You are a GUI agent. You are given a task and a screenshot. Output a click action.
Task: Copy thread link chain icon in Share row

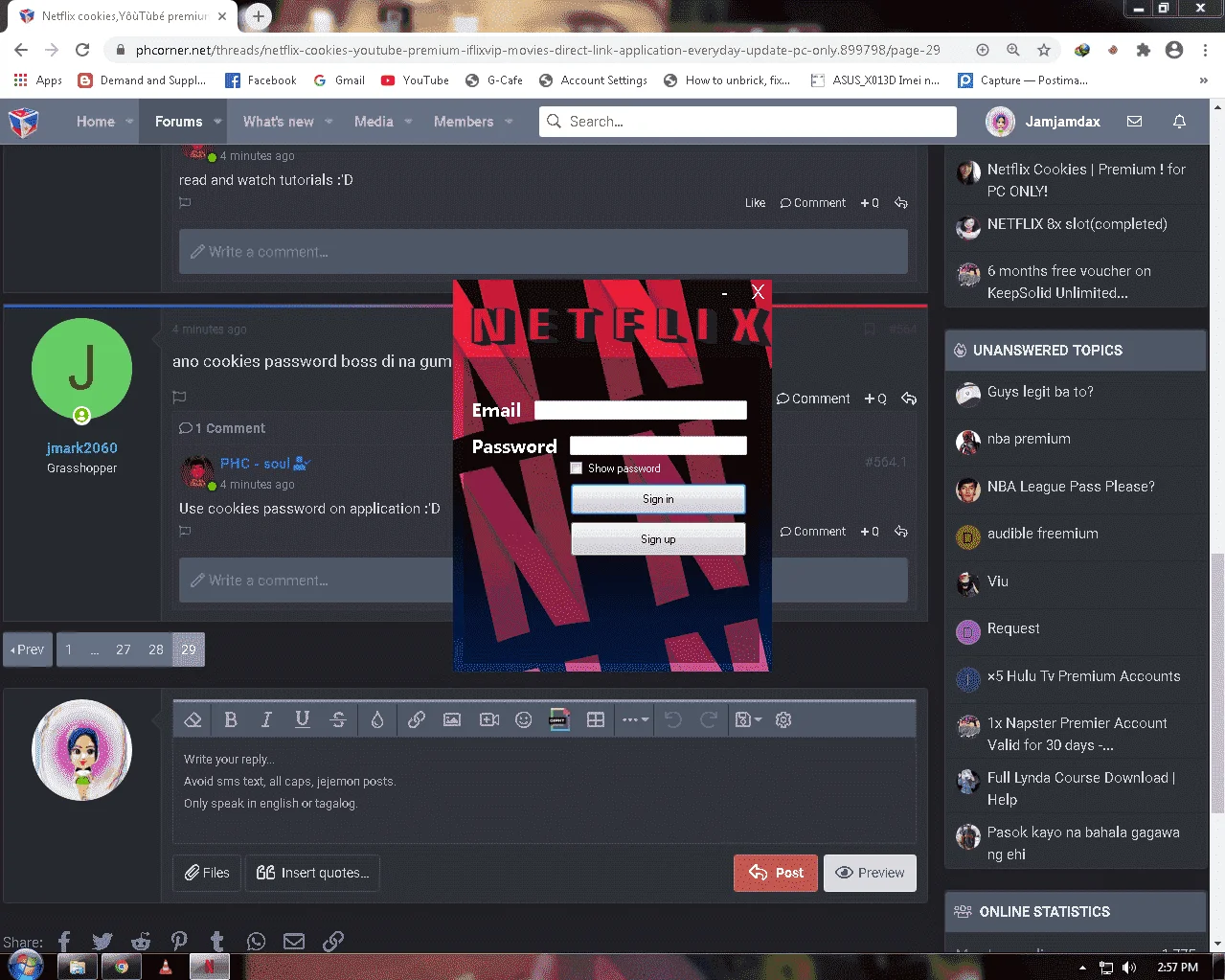point(332,942)
